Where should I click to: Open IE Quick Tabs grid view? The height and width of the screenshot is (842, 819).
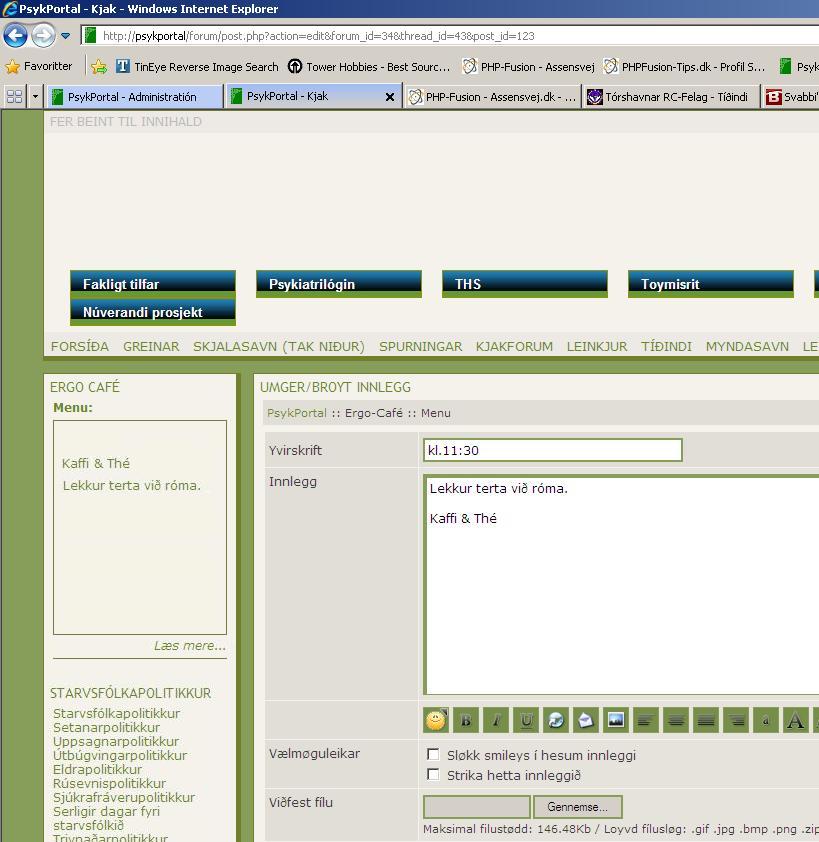pyautogui.click(x=14, y=97)
